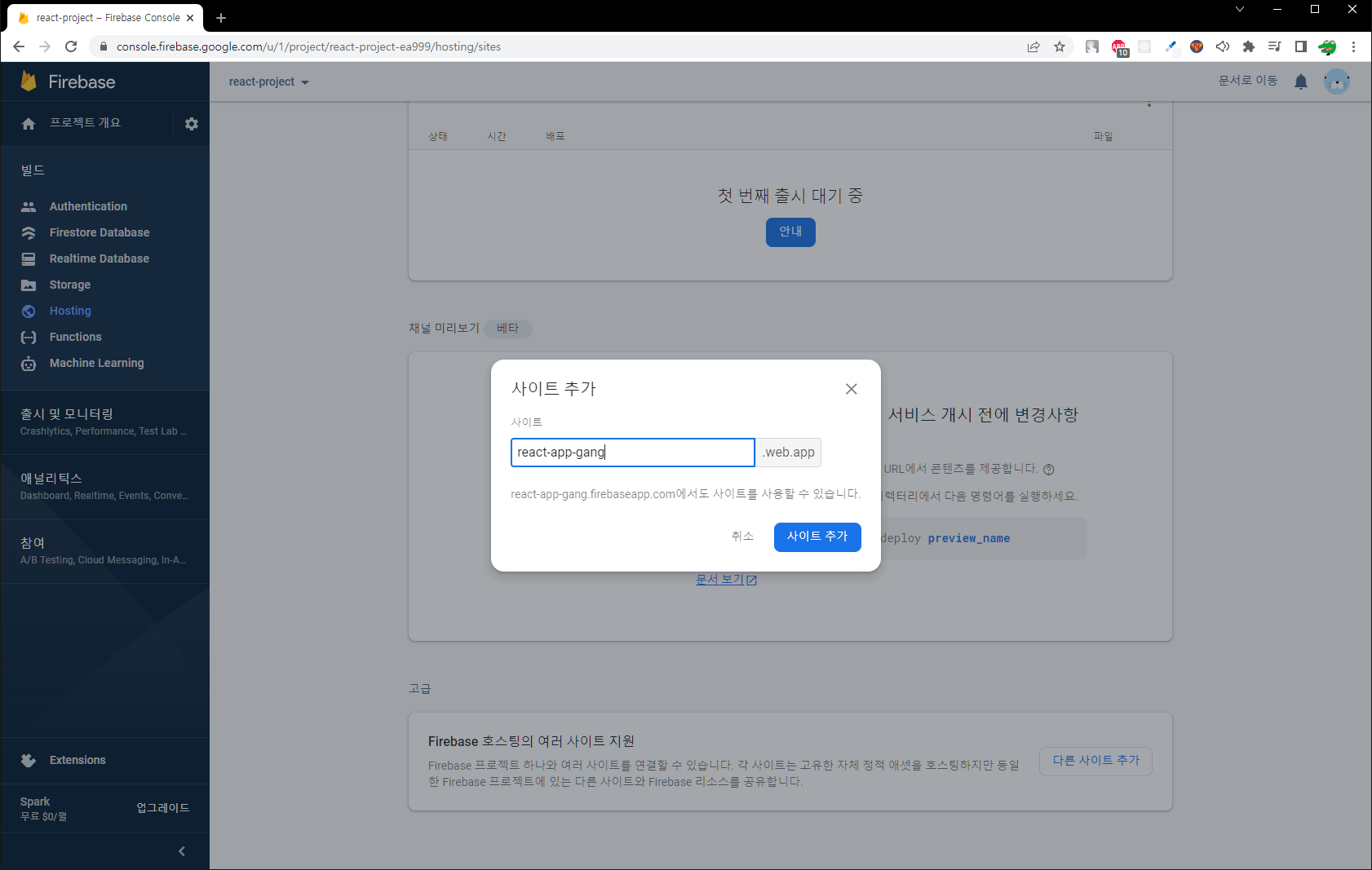Bookmark this page with the star
Screen dimensions: 1372x870
pos(1060,46)
